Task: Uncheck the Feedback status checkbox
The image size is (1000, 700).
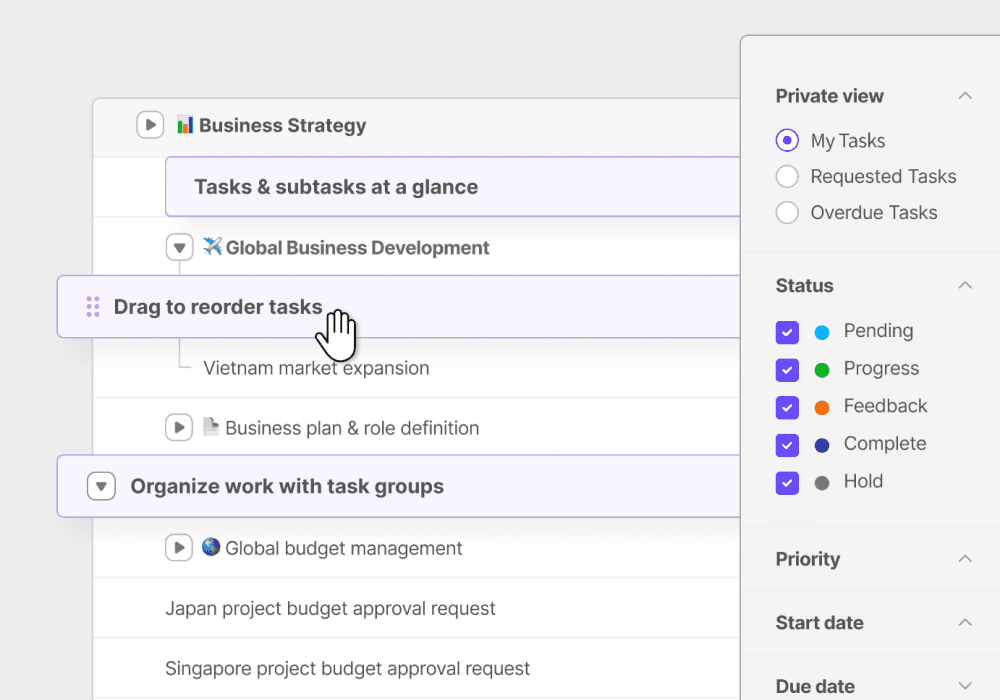Action: pyautogui.click(x=787, y=407)
